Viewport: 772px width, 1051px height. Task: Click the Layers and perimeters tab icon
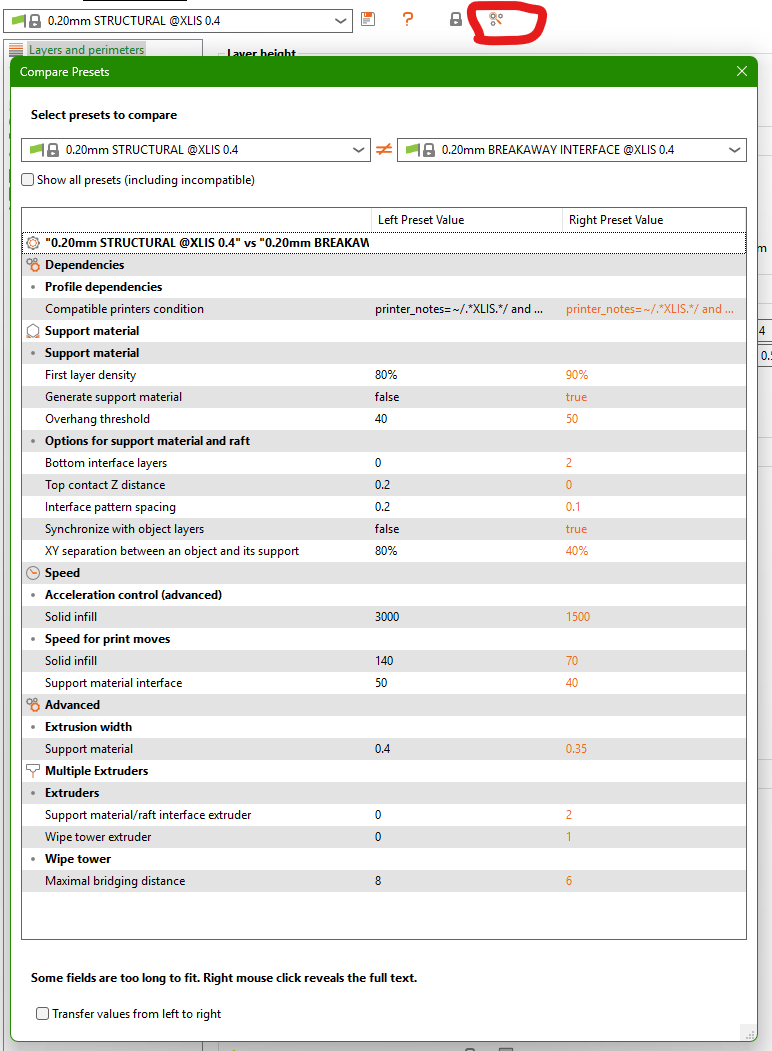pos(16,50)
